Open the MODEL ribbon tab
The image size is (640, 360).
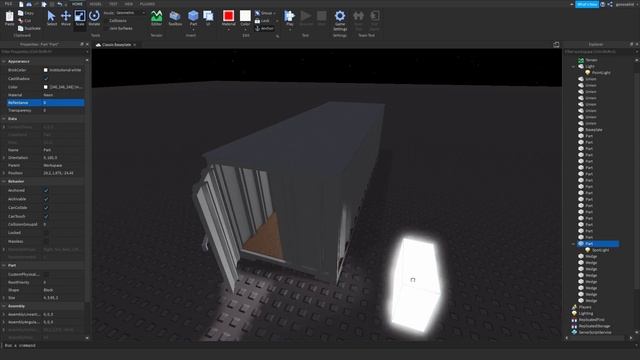tap(95, 4)
